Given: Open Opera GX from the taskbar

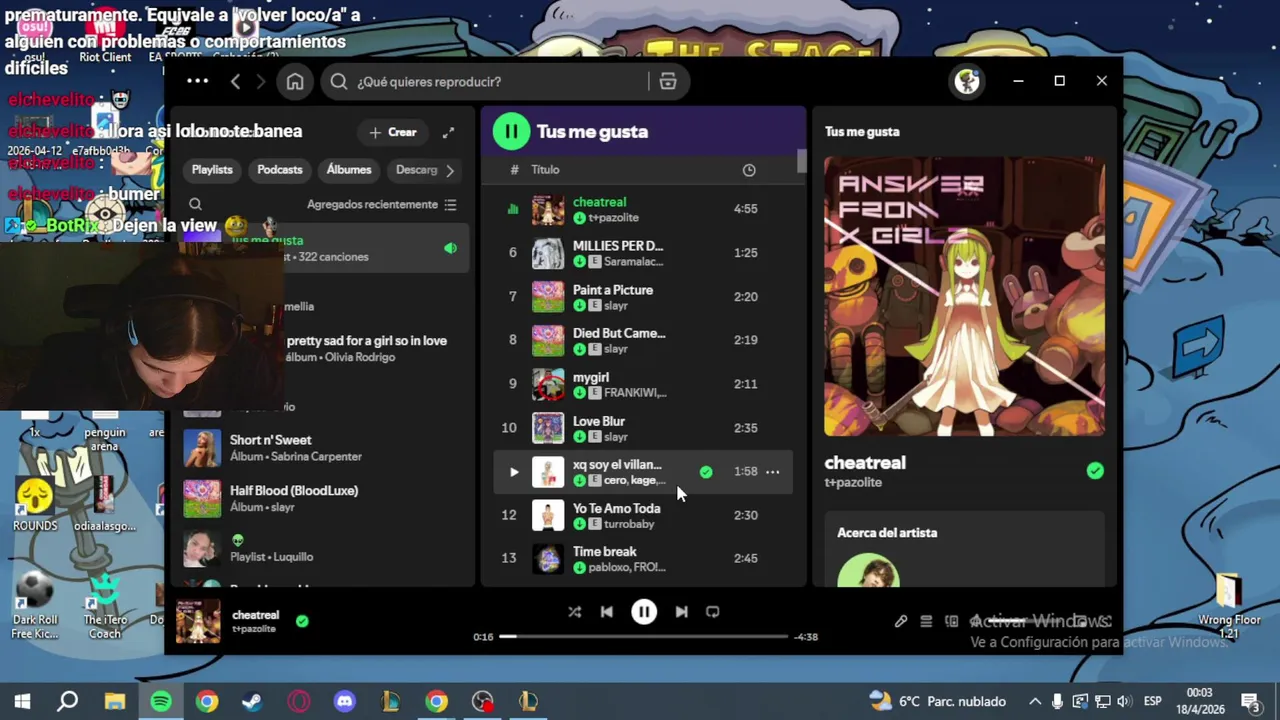Looking at the screenshot, I should (x=299, y=701).
